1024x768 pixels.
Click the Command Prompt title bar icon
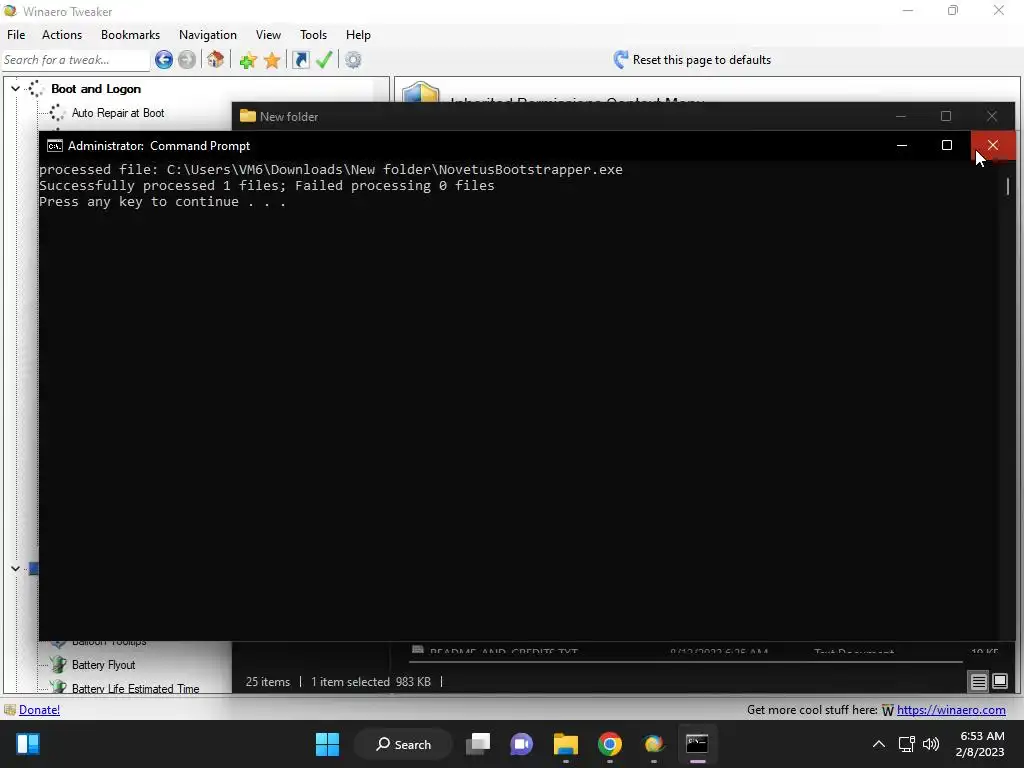coord(55,146)
